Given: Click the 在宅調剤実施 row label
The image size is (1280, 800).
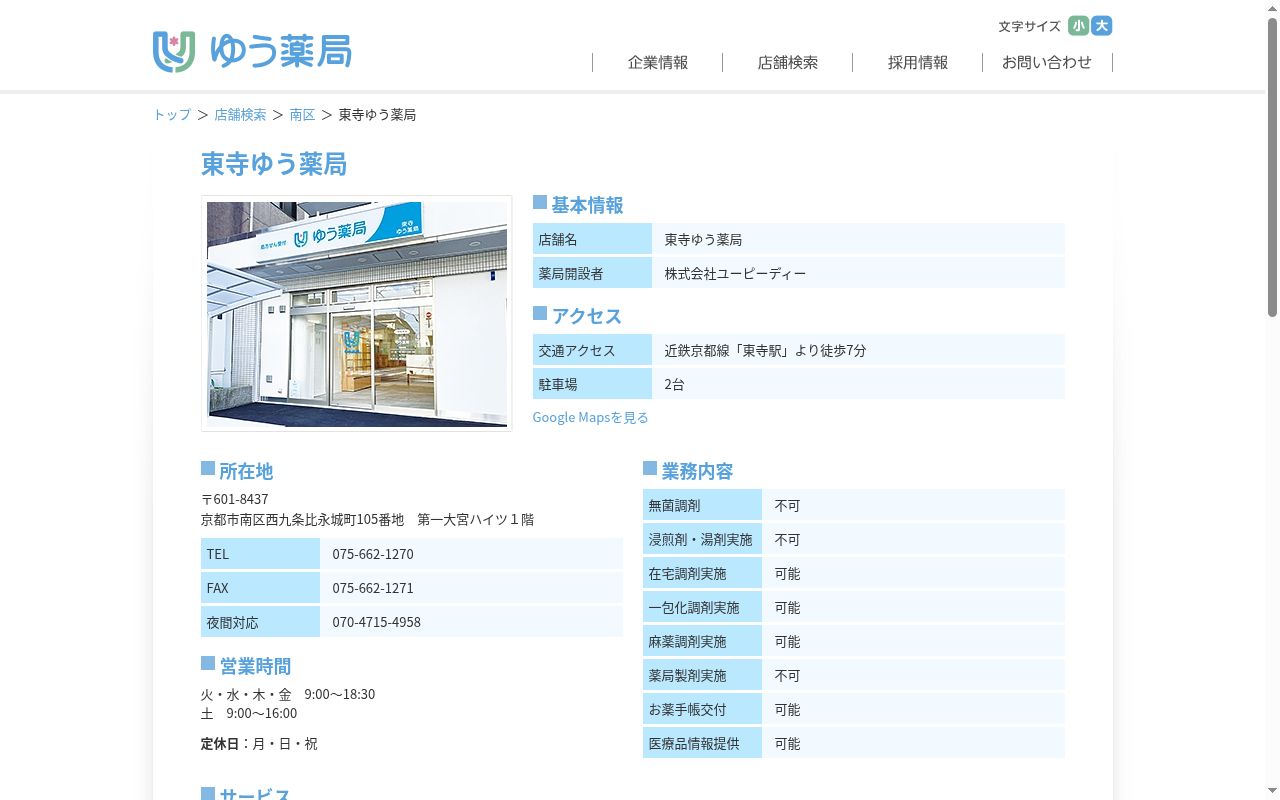Looking at the screenshot, I should (702, 573).
